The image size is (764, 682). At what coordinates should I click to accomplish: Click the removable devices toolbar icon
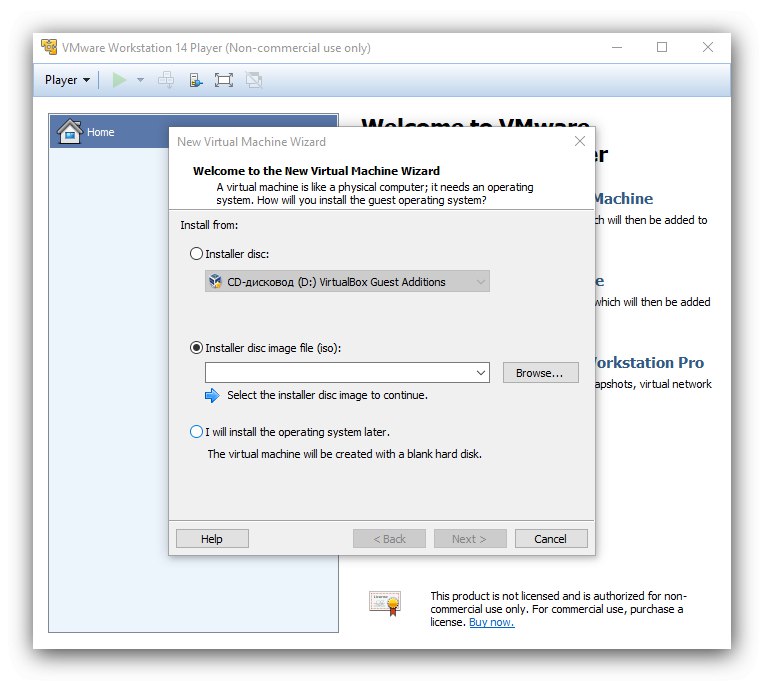point(195,80)
